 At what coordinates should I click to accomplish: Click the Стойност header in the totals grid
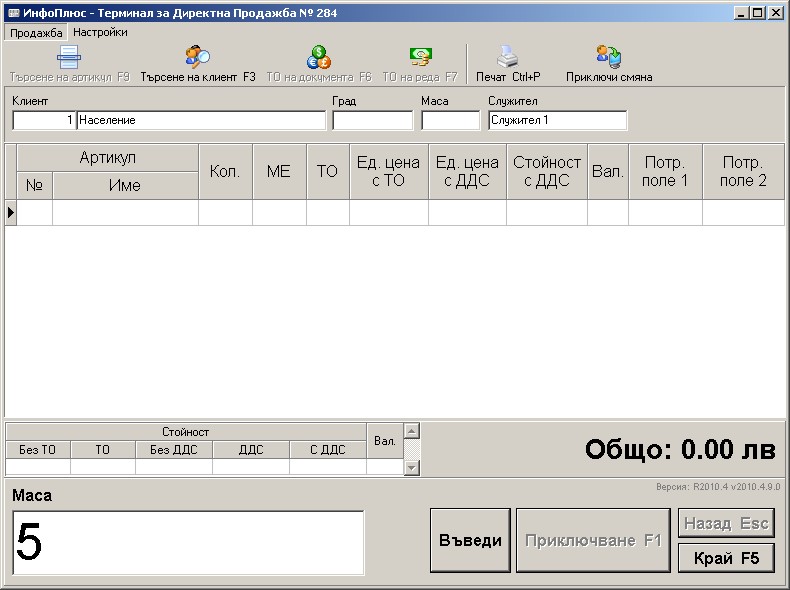click(185, 432)
